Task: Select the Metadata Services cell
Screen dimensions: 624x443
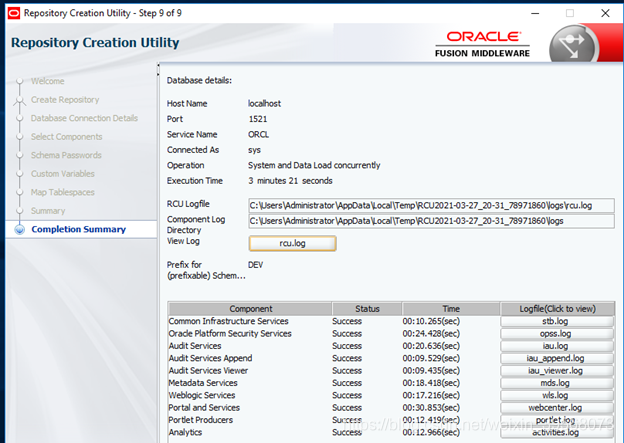Action: click(x=203, y=383)
